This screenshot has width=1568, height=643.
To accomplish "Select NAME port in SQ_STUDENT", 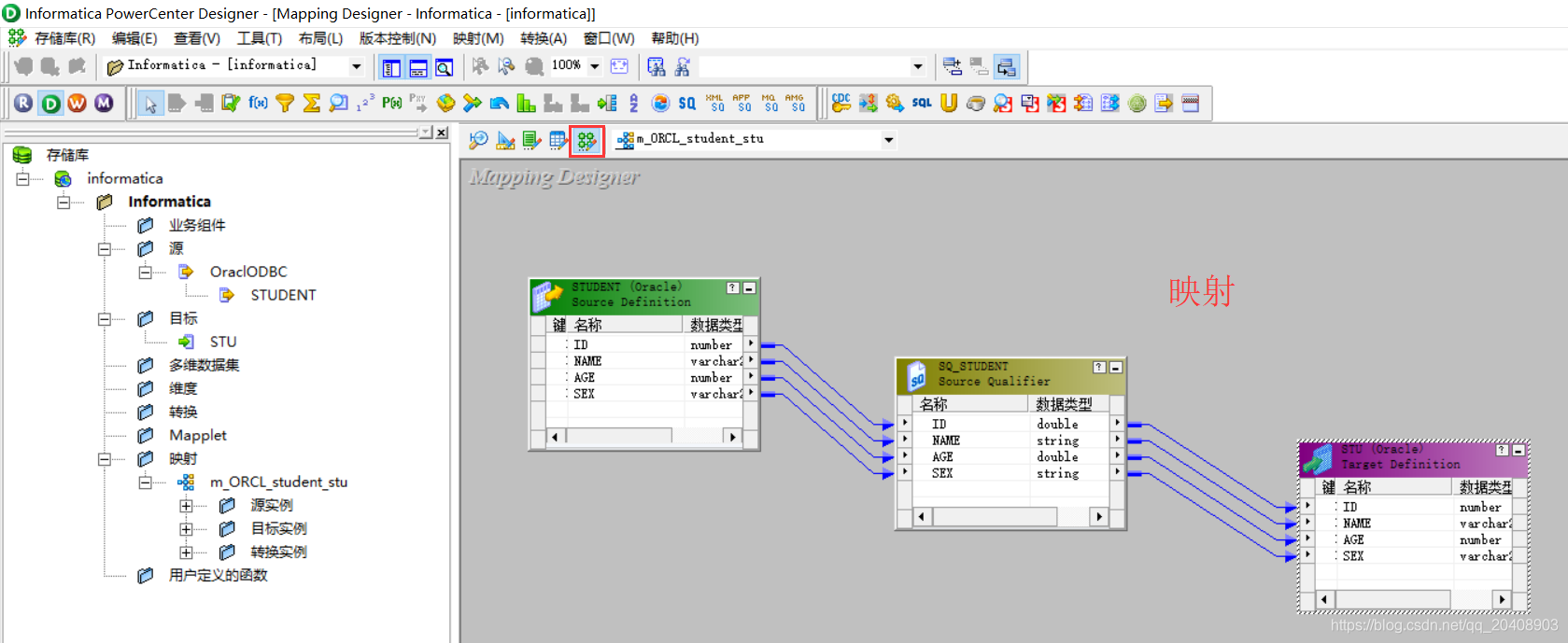I will [946, 440].
